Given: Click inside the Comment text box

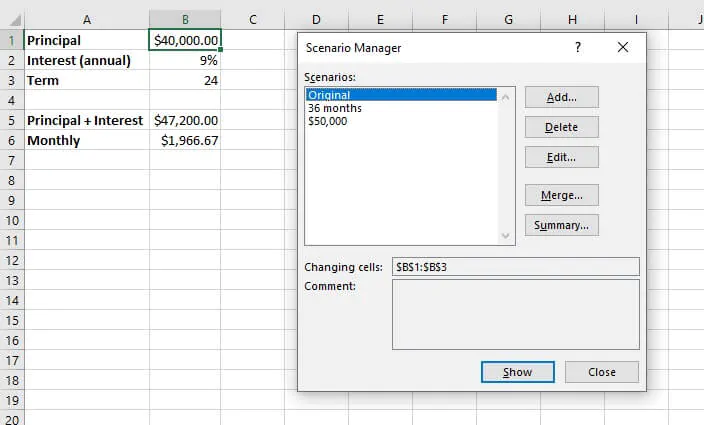Looking at the screenshot, I should [x=515, y=314].
